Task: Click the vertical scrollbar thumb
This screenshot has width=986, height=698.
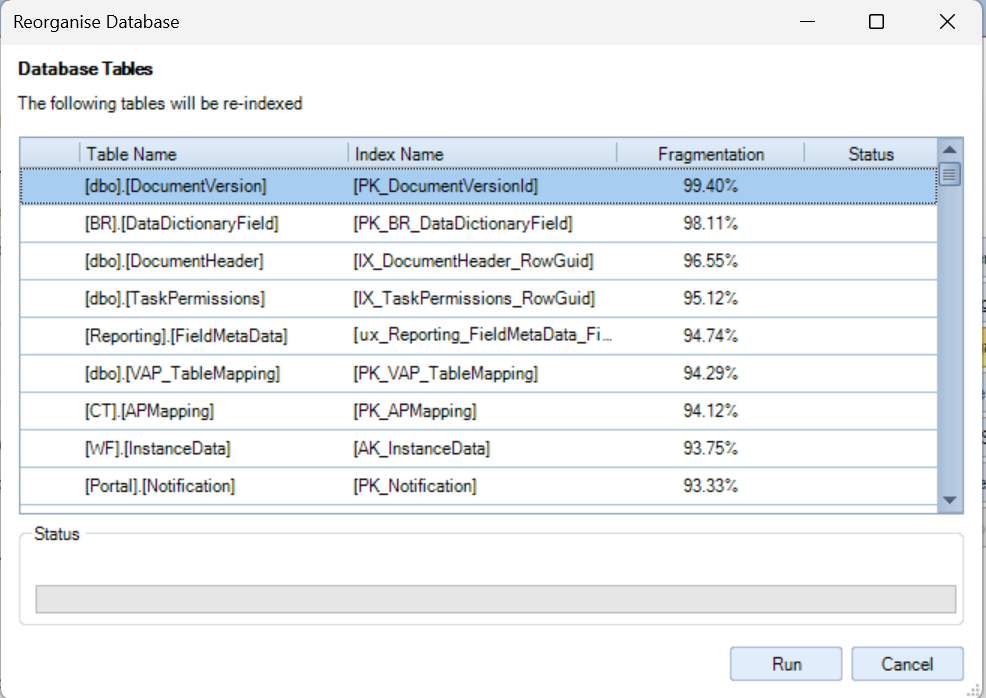Action: click(x=950, y=175)
